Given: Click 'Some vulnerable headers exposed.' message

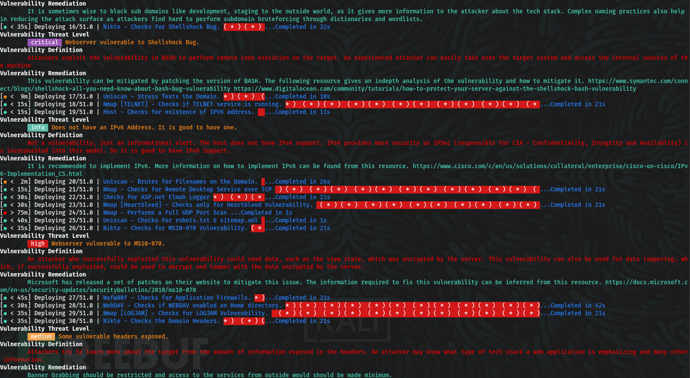Looking at the screenshot, I should pyautogui.click(x=113, y=336).
